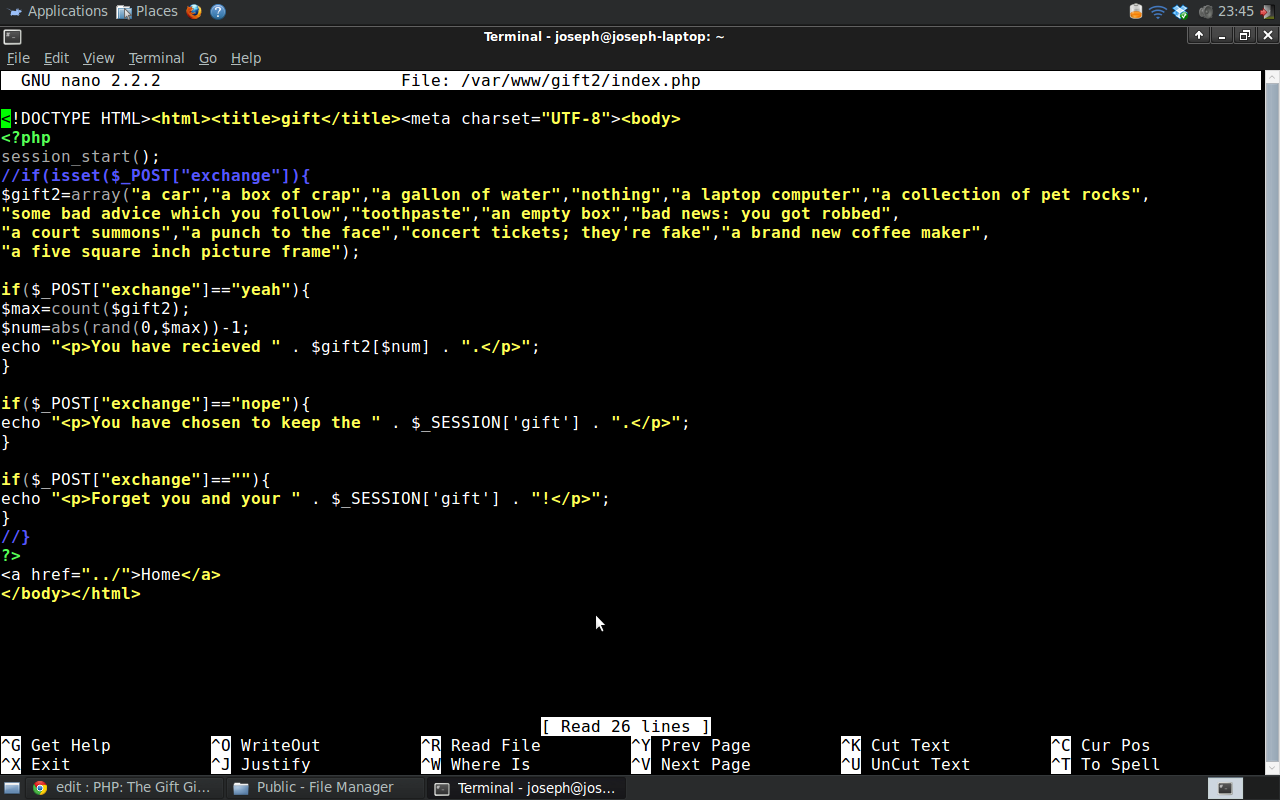
Task: Click the session_start(); line
Action: [81, 157]
